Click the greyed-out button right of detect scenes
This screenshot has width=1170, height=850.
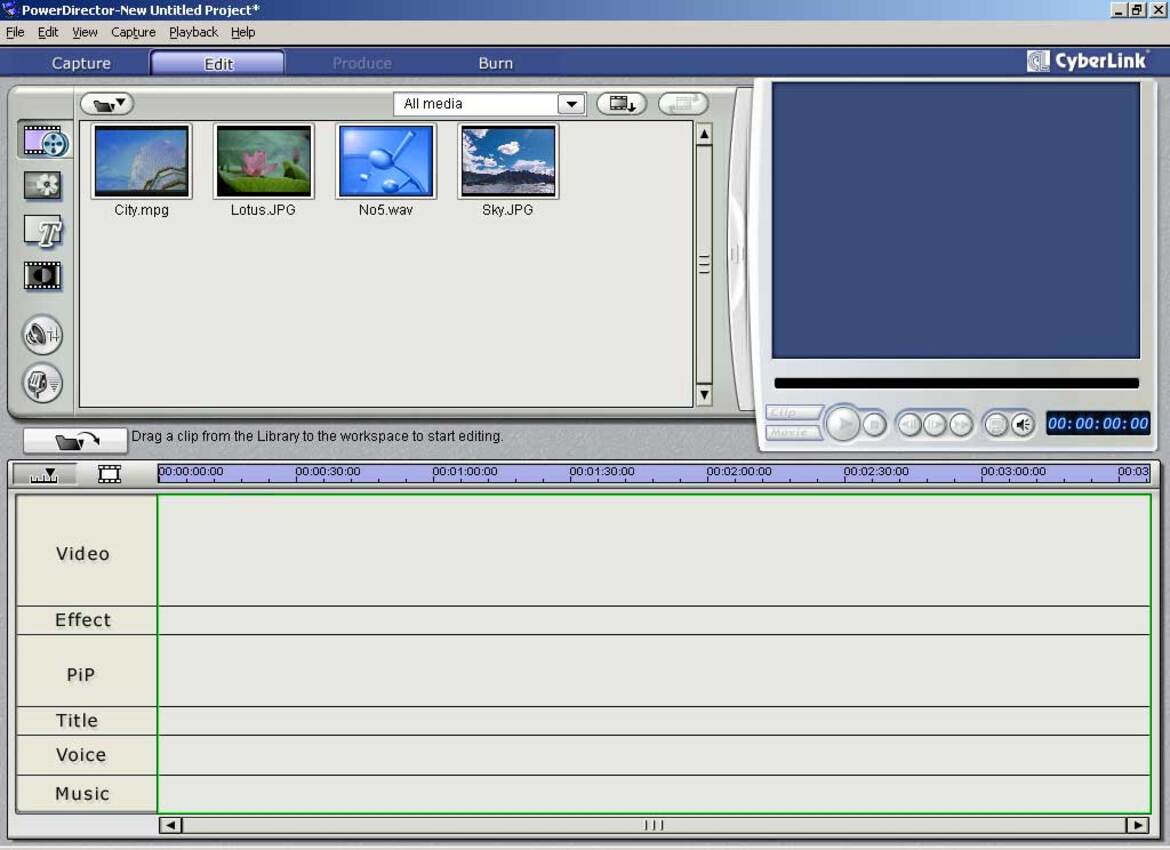[683, 104]
